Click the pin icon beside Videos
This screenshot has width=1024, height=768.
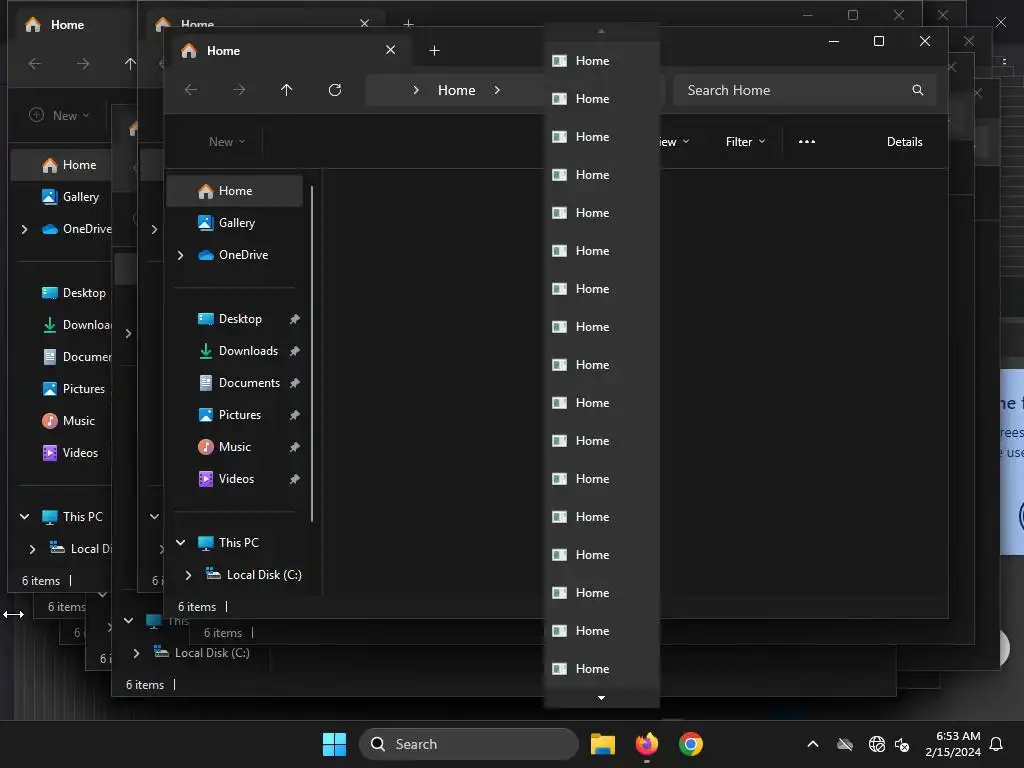click(x=295, y=479)
